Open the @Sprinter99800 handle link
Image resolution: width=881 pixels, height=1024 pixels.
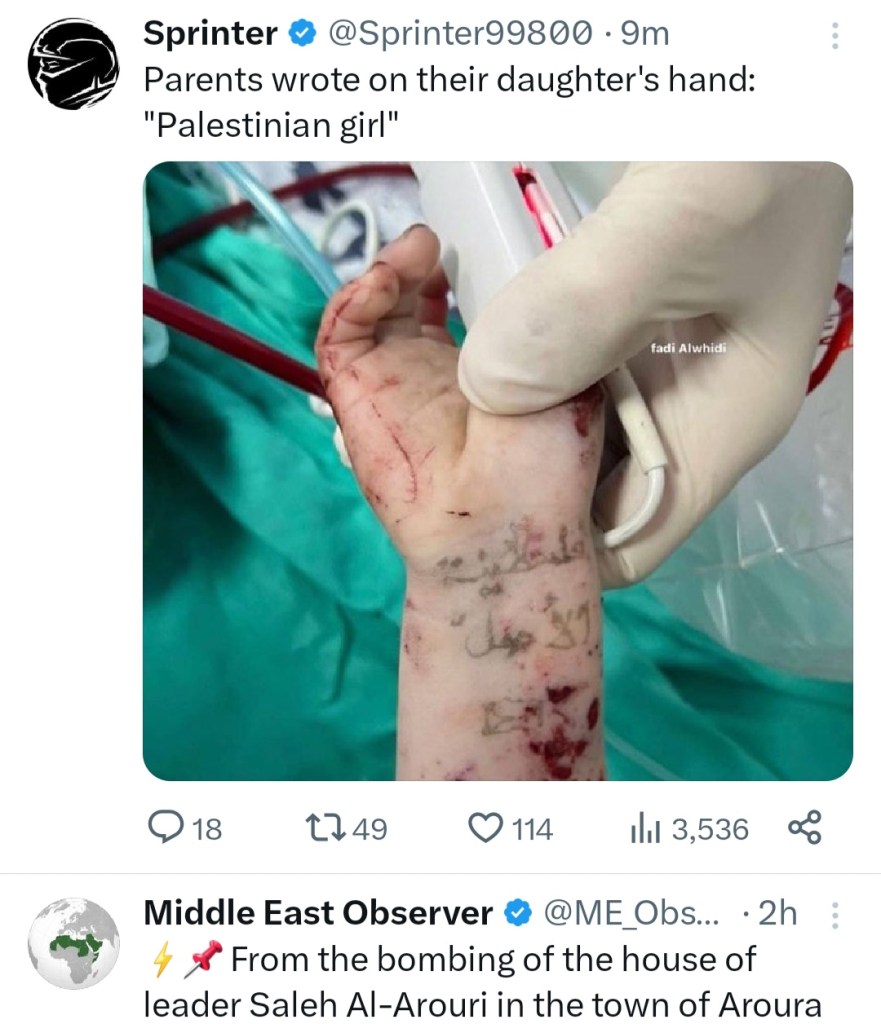[x=456, y=34]
